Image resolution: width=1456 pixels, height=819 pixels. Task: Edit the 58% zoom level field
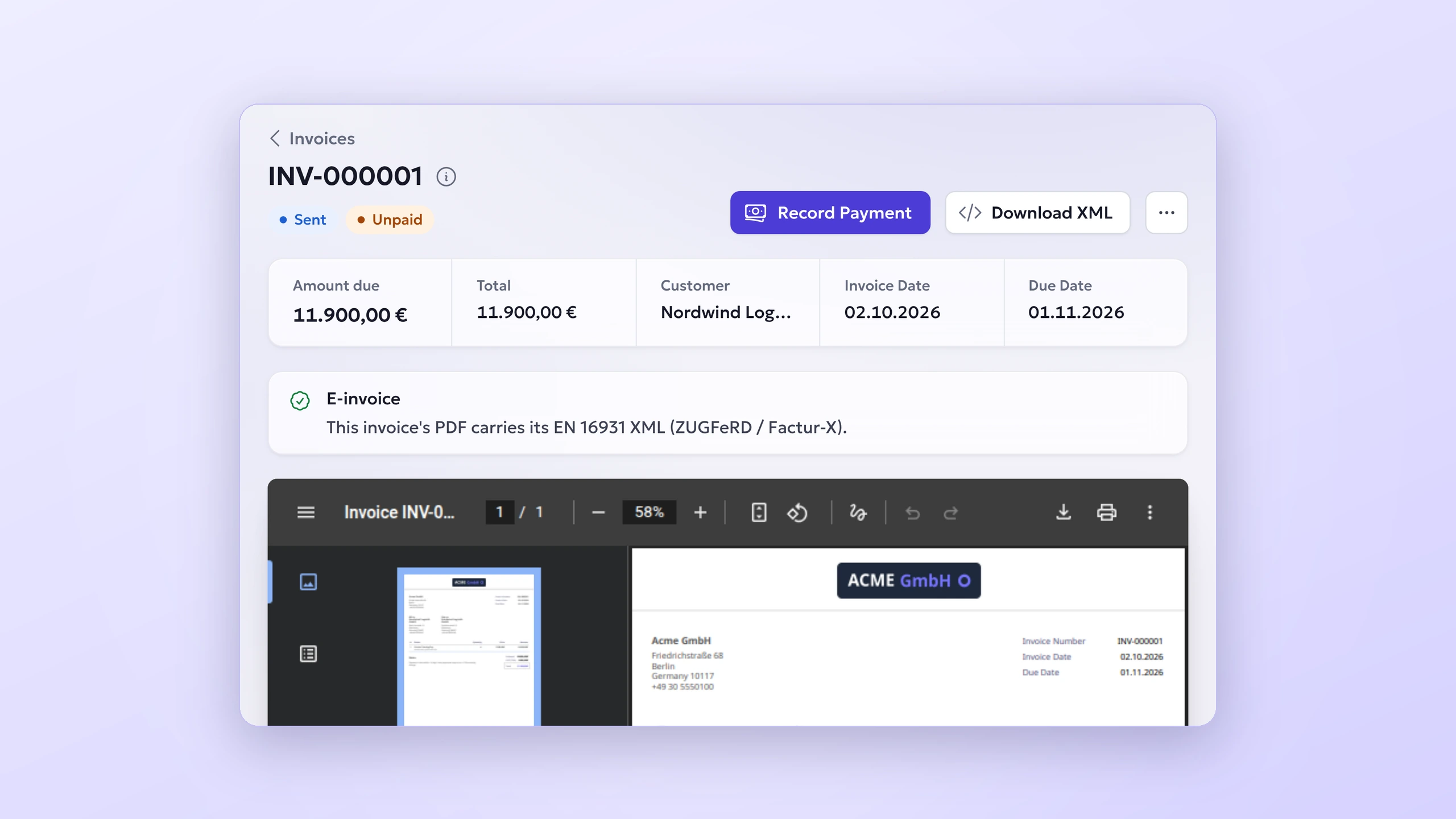[x=649, y=512]
